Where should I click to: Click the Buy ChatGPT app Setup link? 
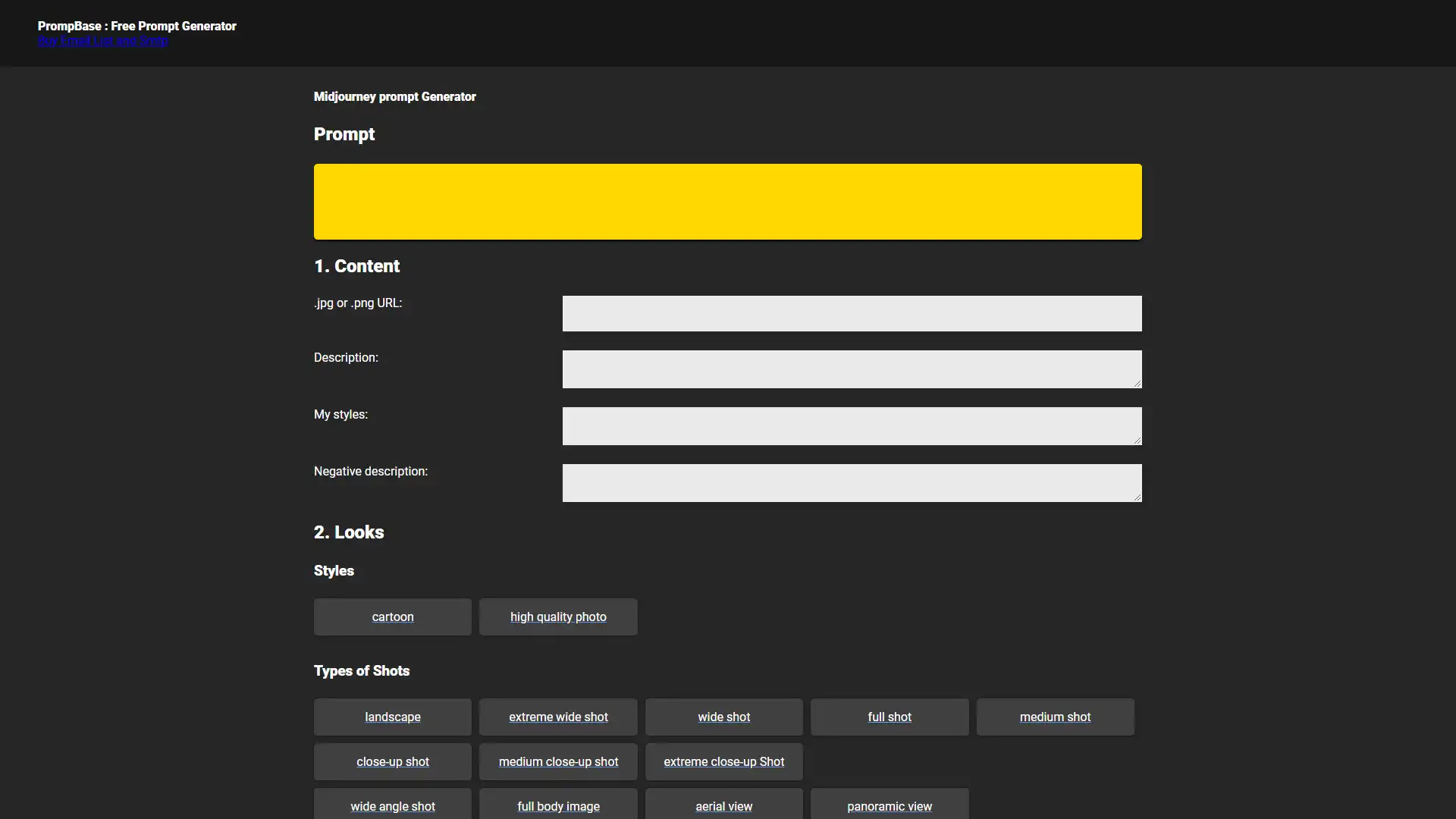click(x=103, y=41)
